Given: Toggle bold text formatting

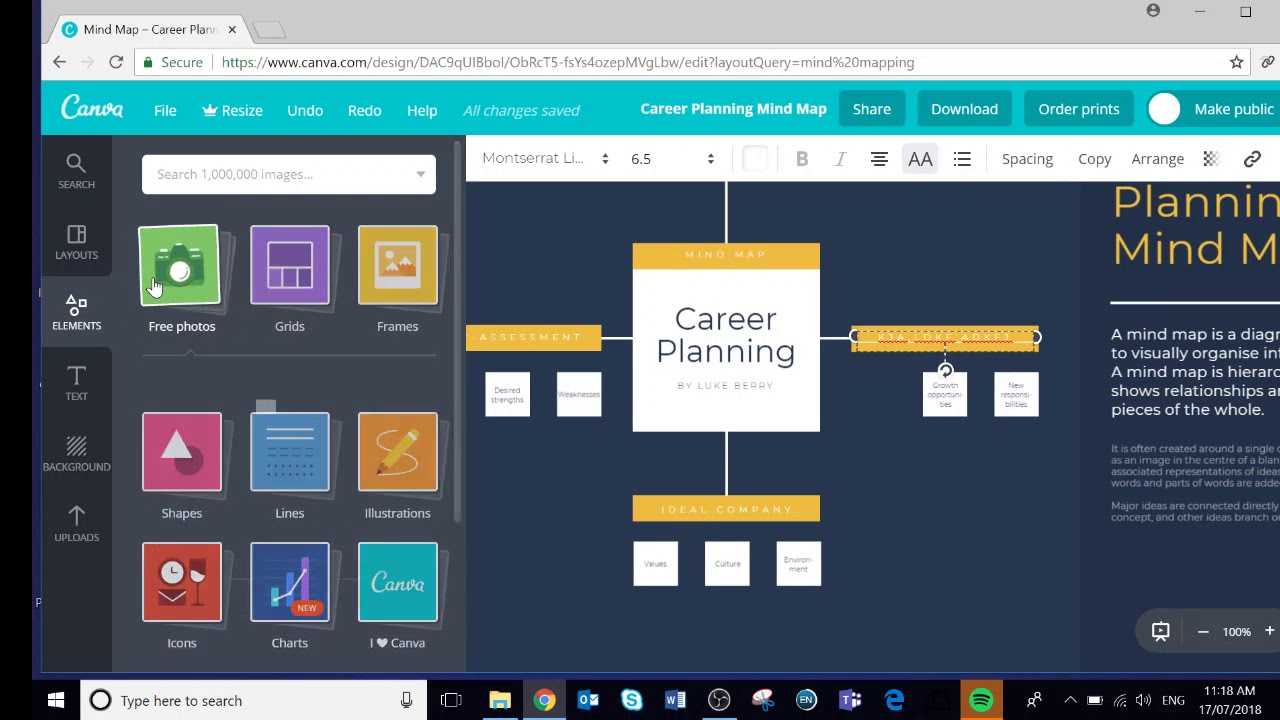Looking at the screenshot, I should click(x=802, y=159).
